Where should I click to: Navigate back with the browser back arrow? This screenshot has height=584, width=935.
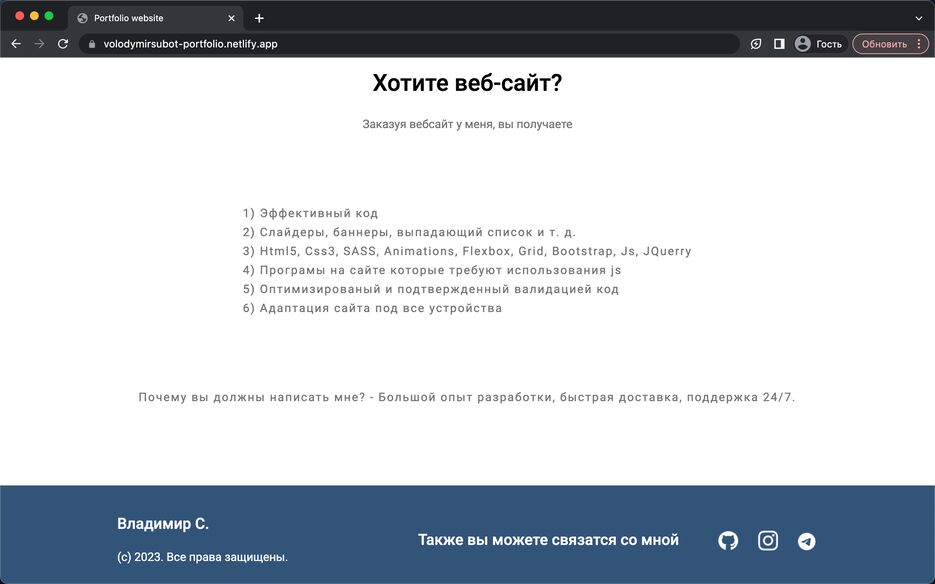15,43
